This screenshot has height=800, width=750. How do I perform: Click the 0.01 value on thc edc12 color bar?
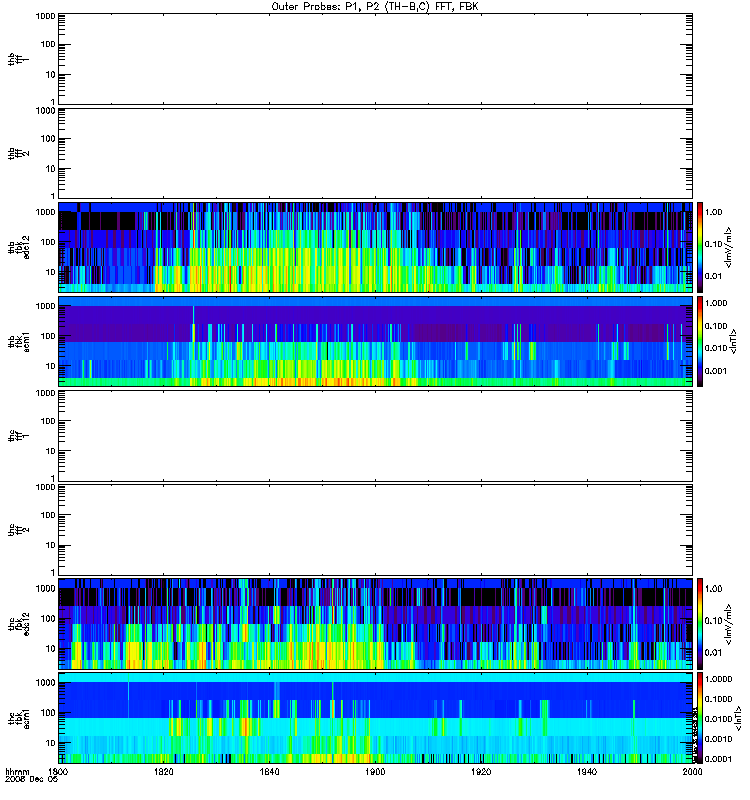tap(713, 653)
